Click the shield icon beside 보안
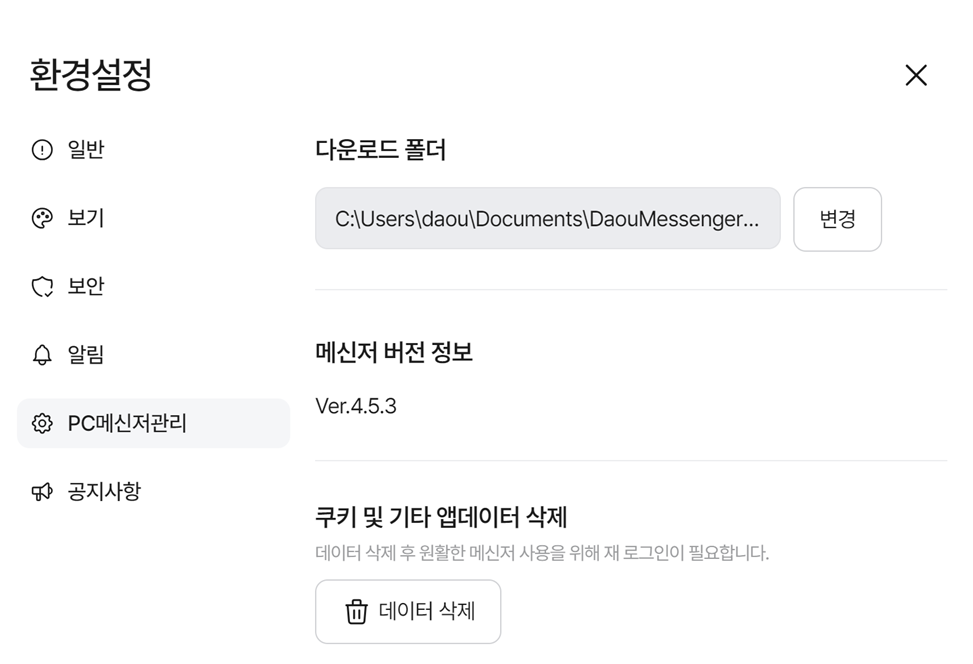The height and width of the screenshot is (664, 973). [x=42, y=287]
